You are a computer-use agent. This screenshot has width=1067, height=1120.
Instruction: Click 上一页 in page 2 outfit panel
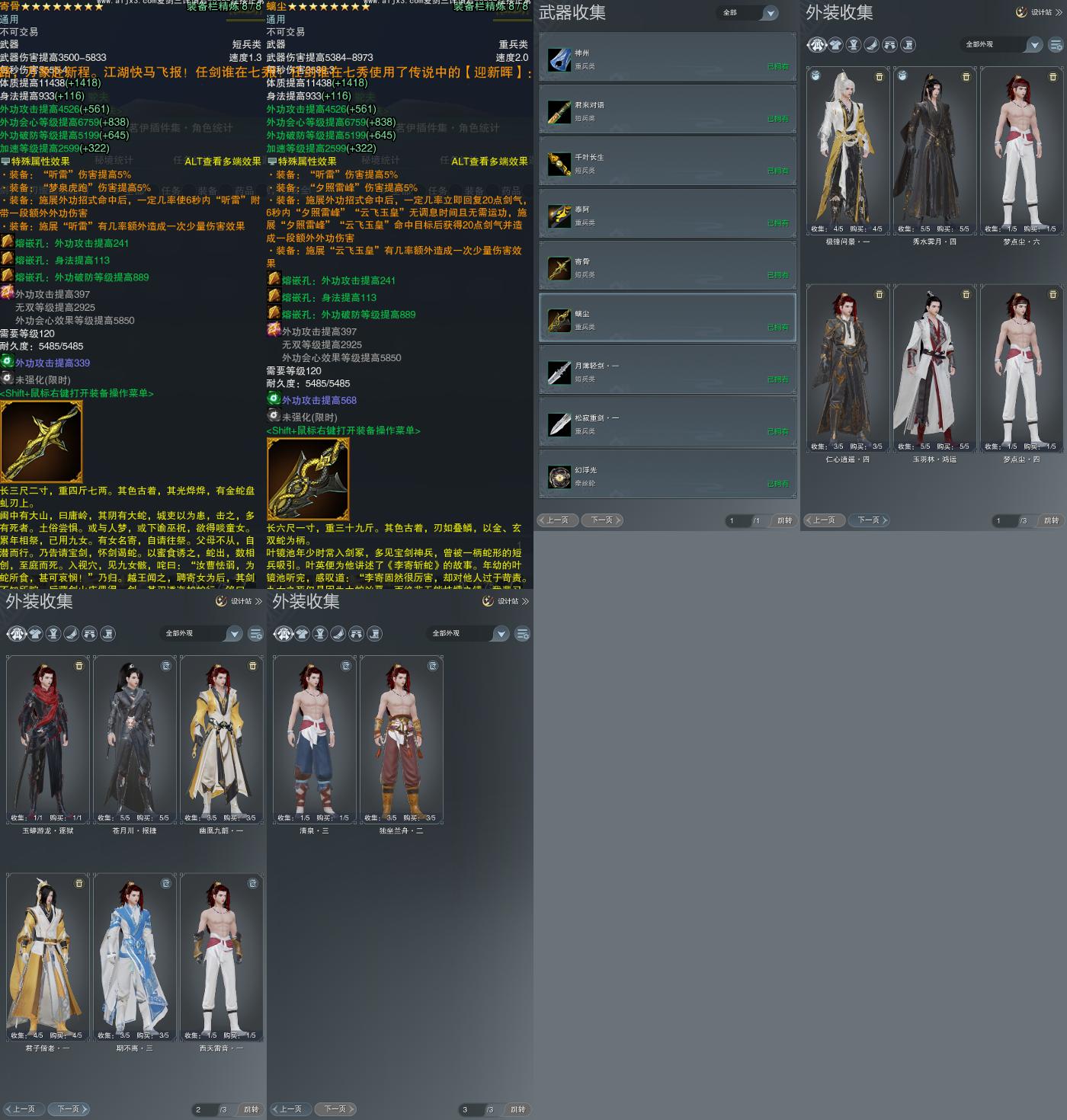pyautogui.click(x=23, y=1109)
